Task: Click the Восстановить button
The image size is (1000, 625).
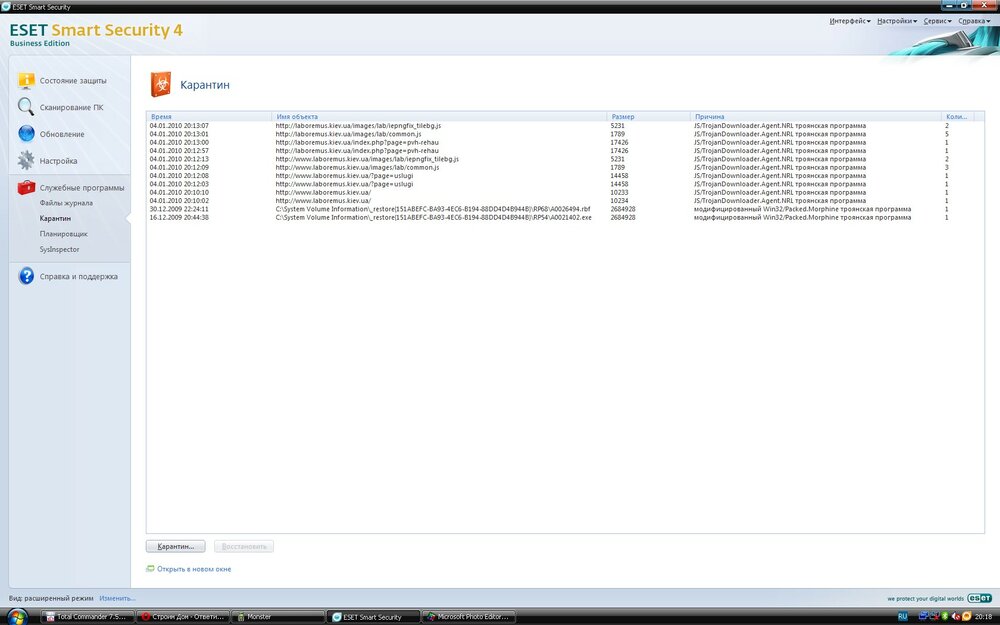Action: click(x=244, y=547)
